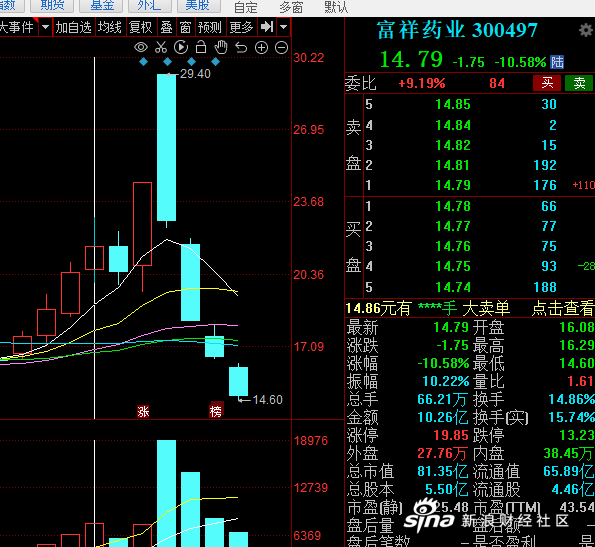Image resolution: width=595 pixels, height=547 pixels.
Task: Select the hand pan tool icon
Action: [x=221, y=47]
